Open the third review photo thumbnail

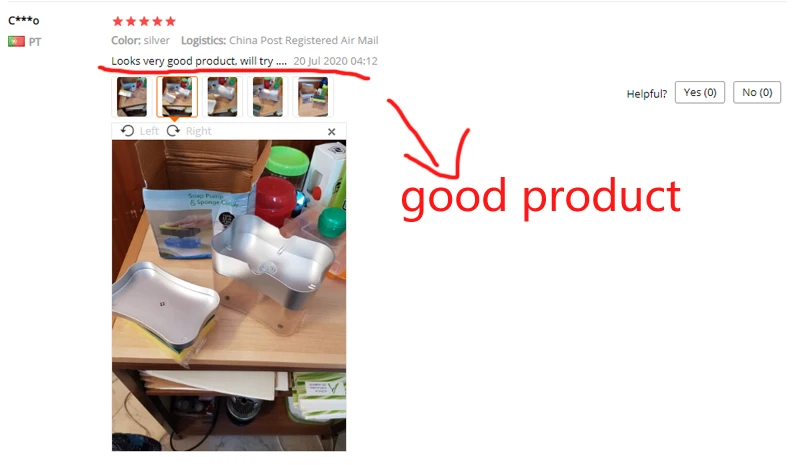click(222, 96)
